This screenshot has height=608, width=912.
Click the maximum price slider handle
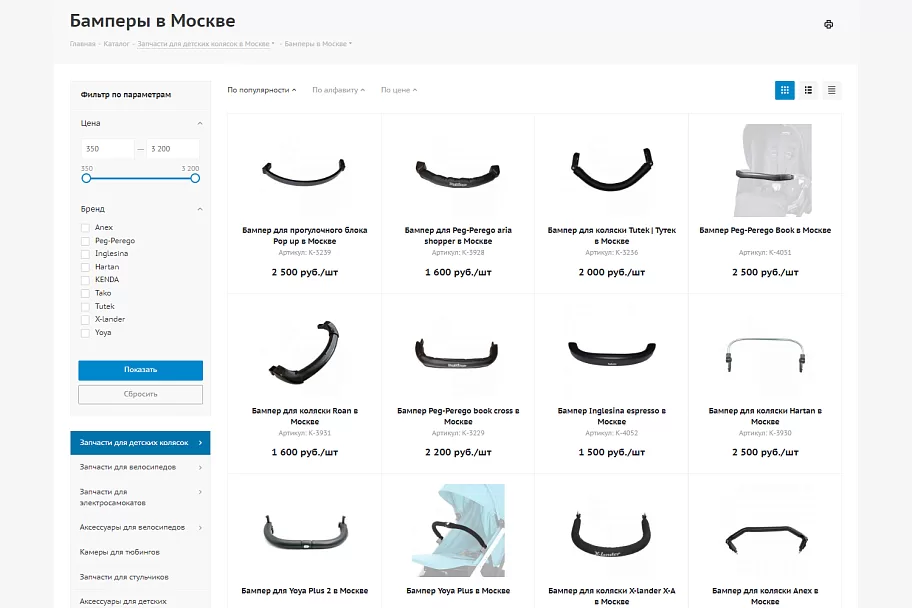pos(195,178)
